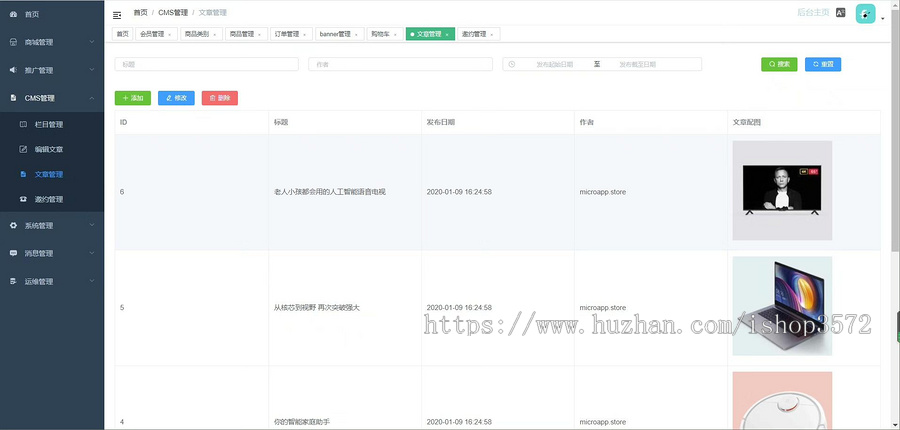This screenshot has height=430, width=900.
Task: Open 编辑文章 in the sidebar
Action: click(52, 149)
